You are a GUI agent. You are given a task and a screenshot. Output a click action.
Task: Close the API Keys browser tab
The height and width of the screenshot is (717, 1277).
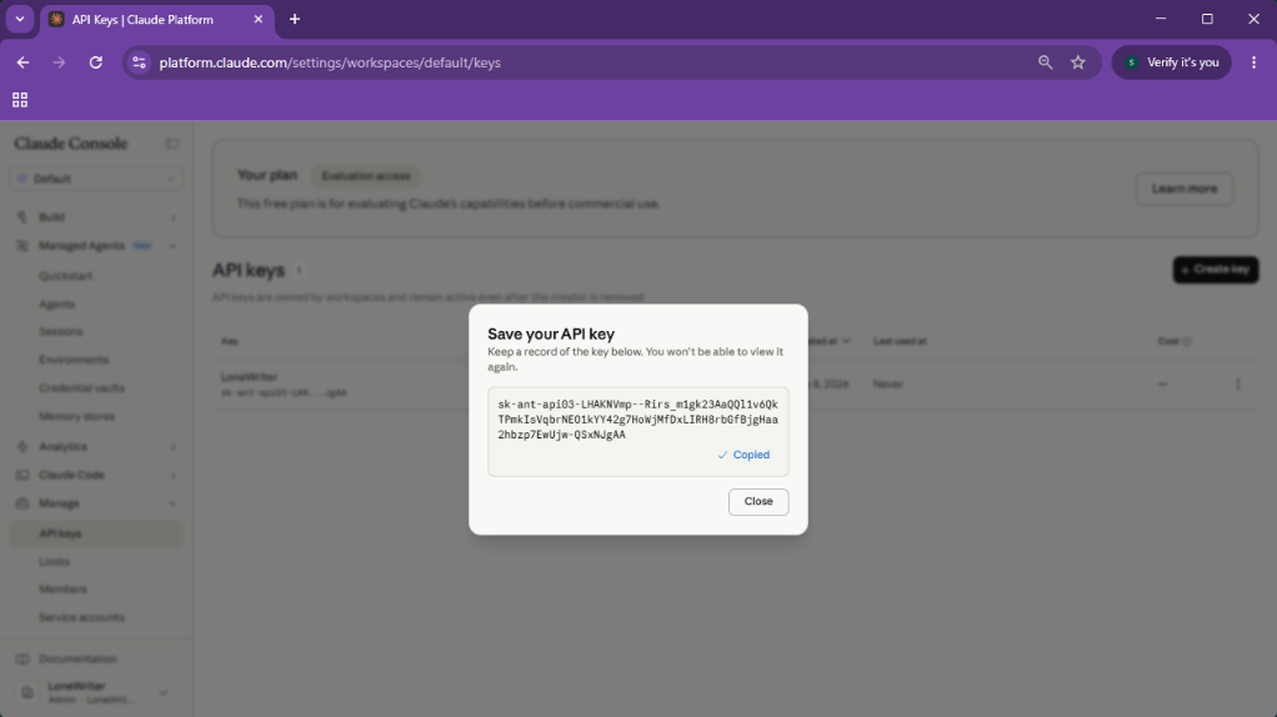click(x=258, y=19)
